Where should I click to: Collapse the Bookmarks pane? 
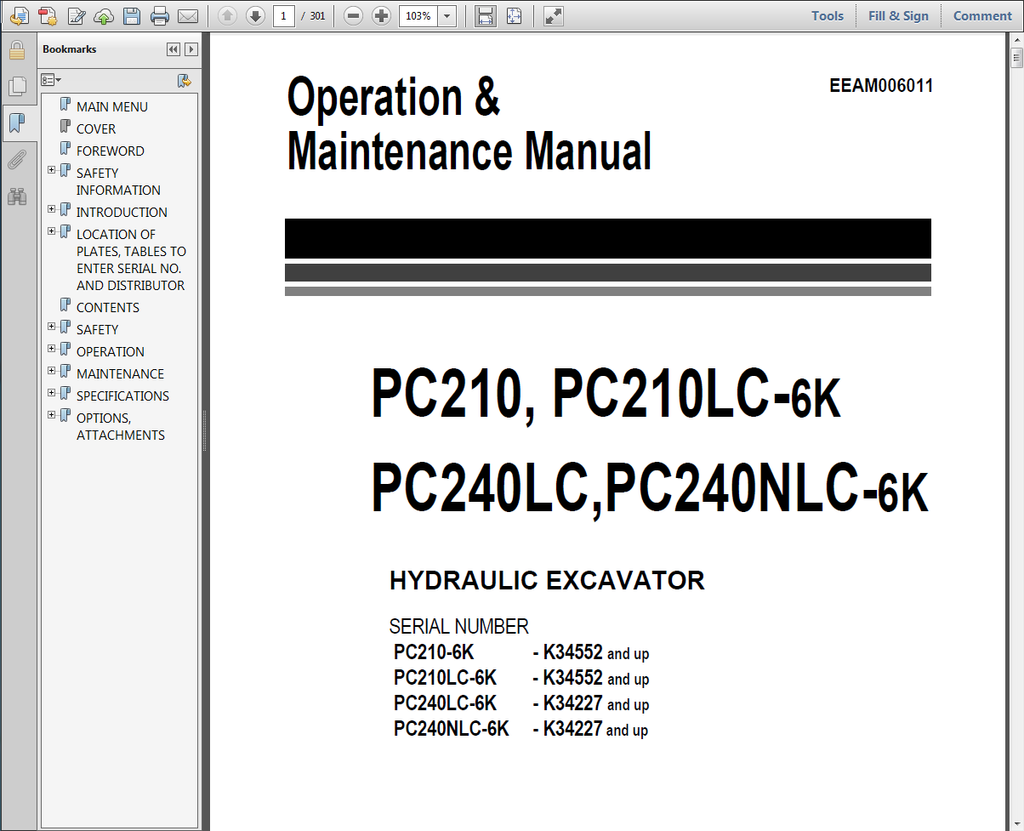click(x=173, y=50)
